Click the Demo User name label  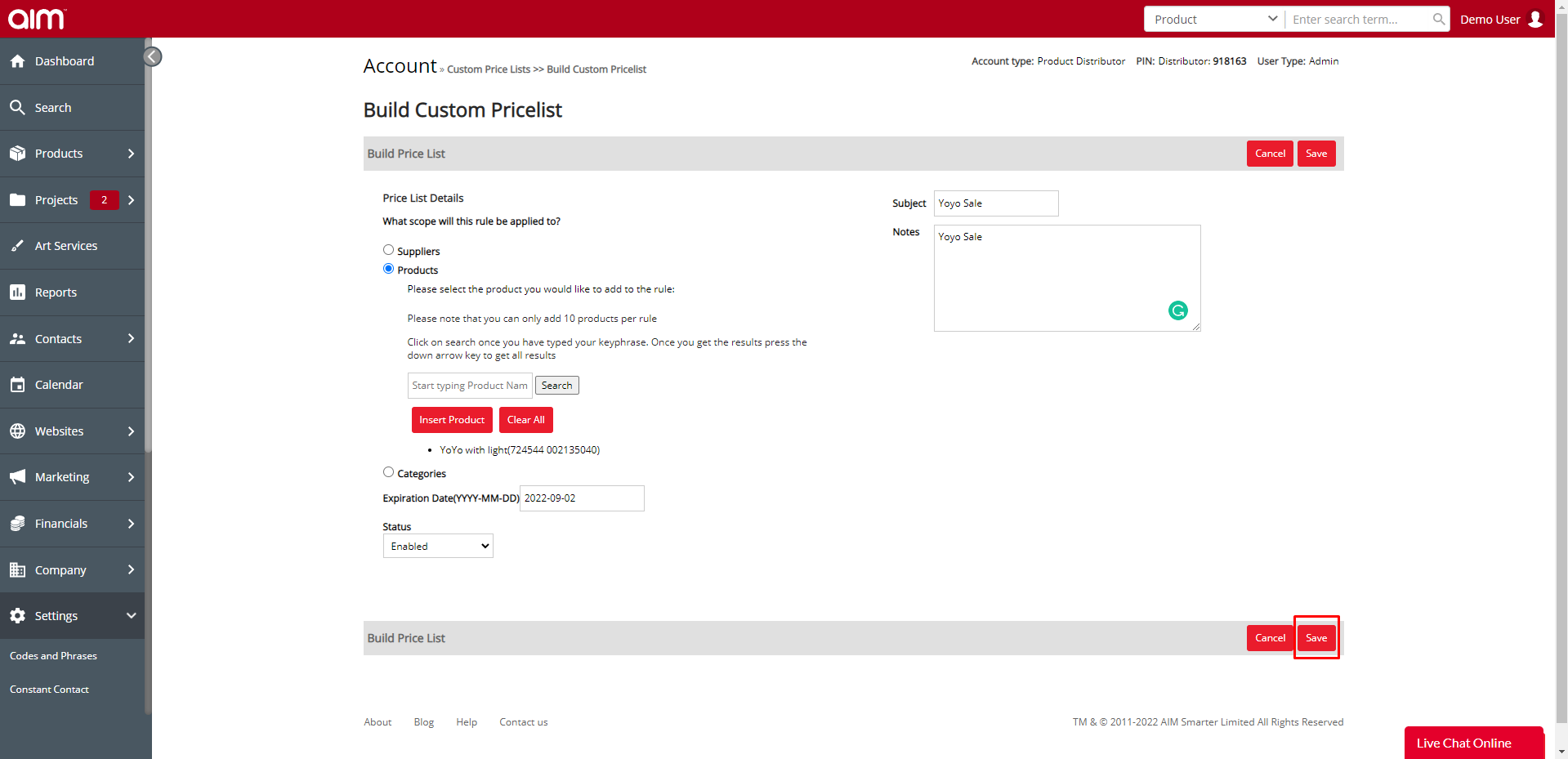(x=1490, y=20)
